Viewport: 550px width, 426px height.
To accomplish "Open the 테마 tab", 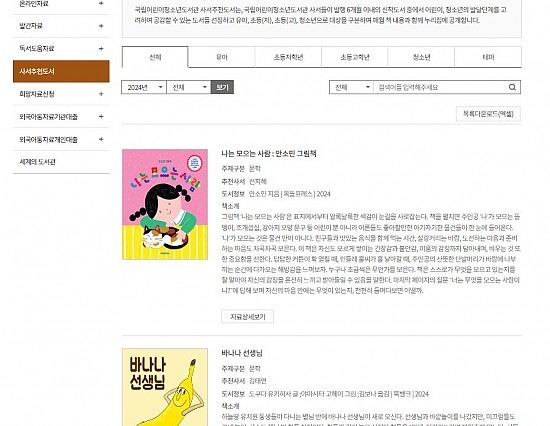I will 488,57.
